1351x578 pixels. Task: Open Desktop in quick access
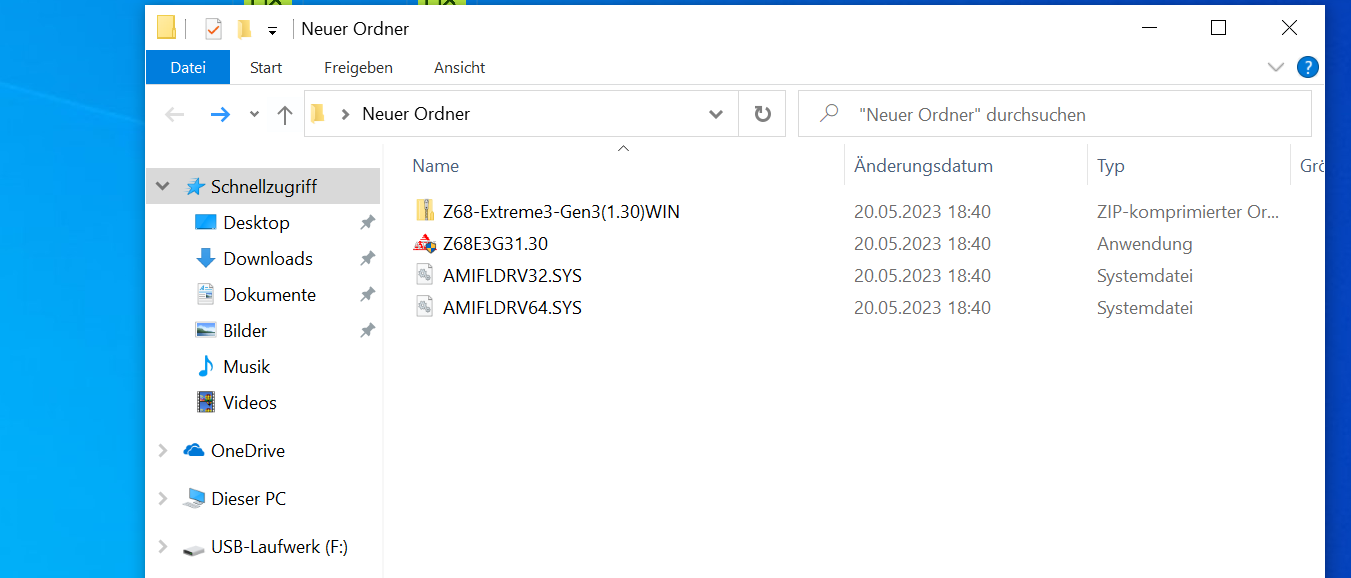coord(256,223)
